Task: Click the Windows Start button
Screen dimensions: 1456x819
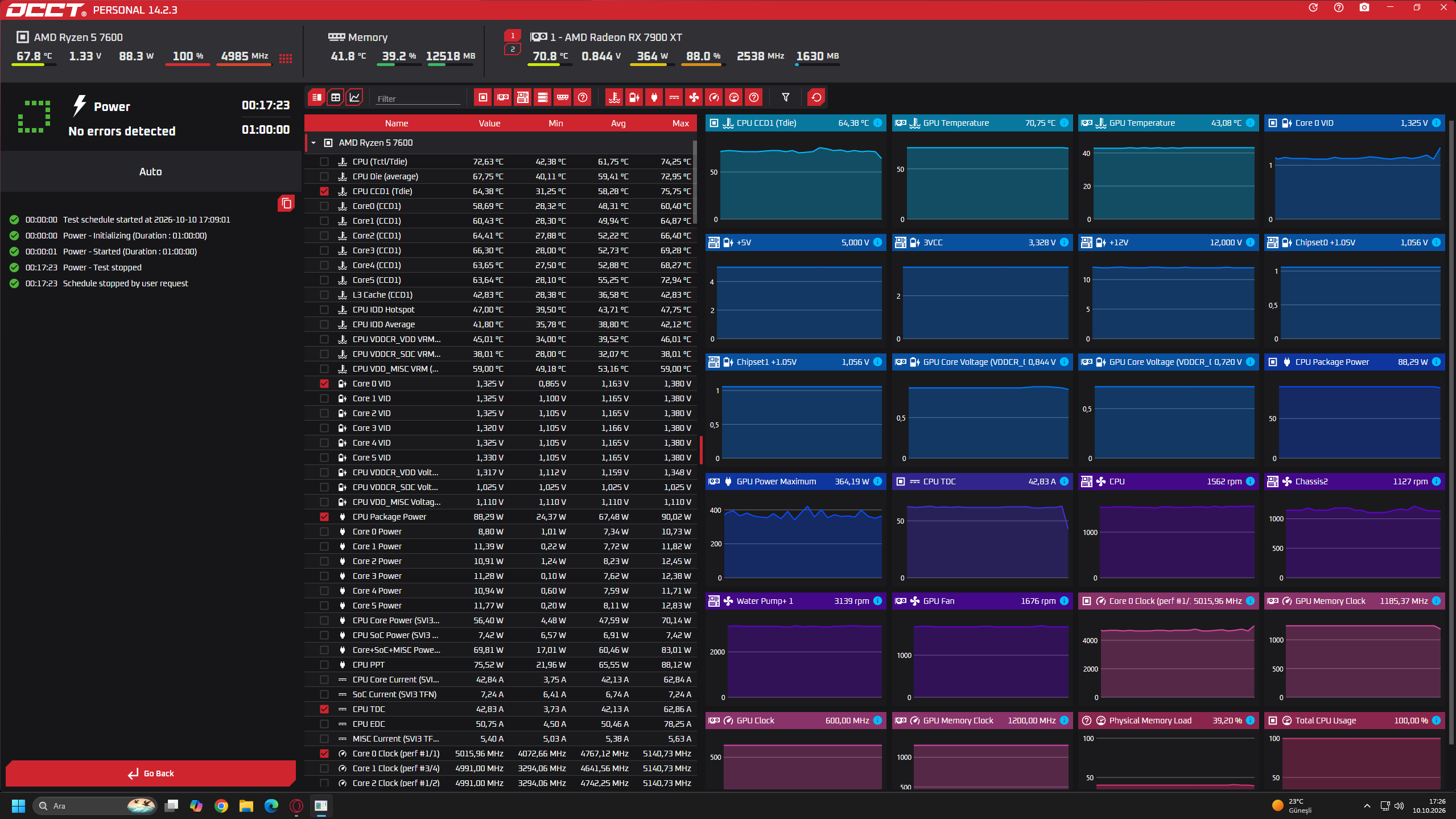Action: pos(18,806)
